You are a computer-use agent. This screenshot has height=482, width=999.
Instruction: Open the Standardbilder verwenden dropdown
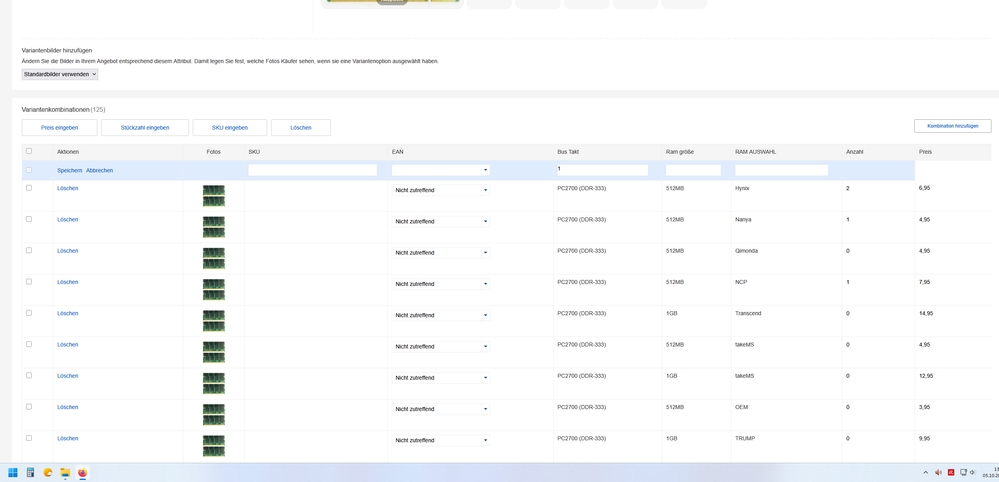tap(60, 74)
